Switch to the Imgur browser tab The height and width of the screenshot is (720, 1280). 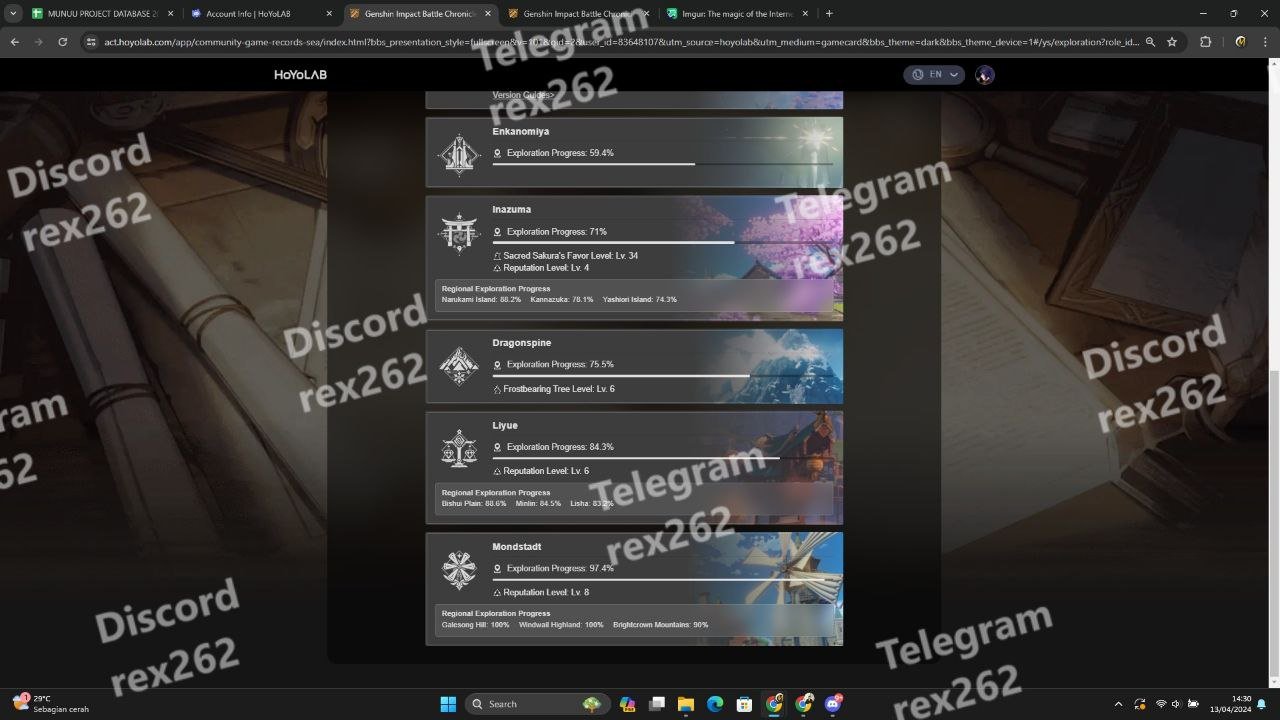[736, 14]
